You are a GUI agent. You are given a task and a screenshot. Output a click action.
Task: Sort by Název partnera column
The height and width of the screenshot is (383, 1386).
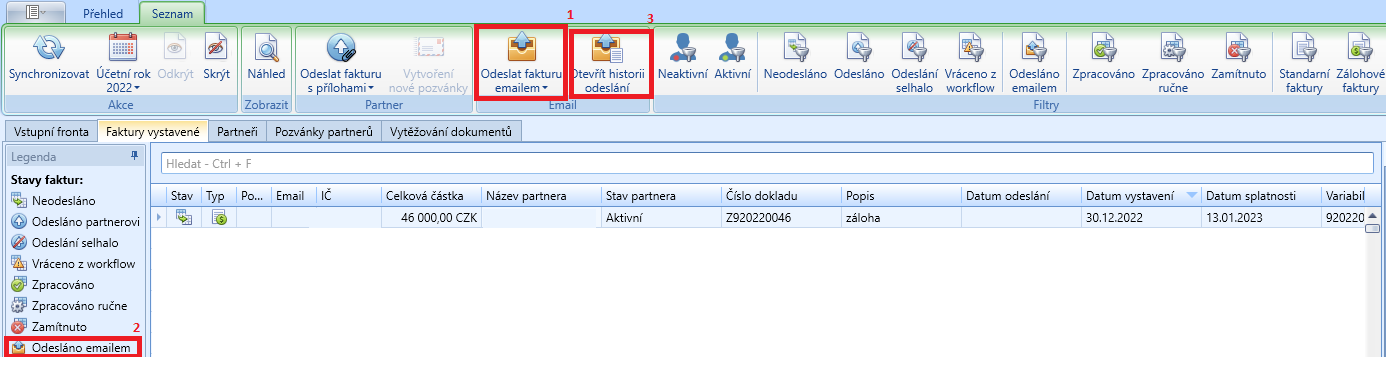pyautogui.click(x=541, y=195)
